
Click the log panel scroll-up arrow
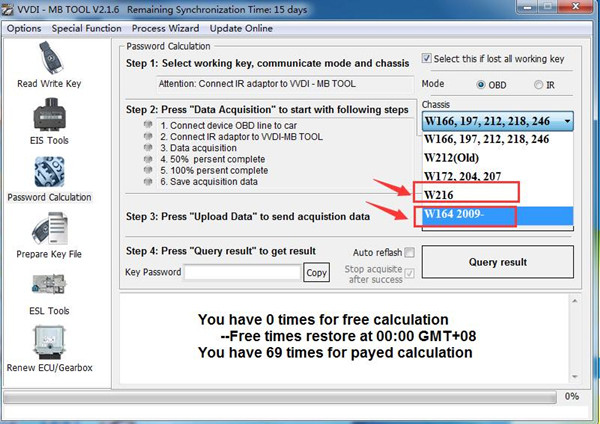pos(574,302)
